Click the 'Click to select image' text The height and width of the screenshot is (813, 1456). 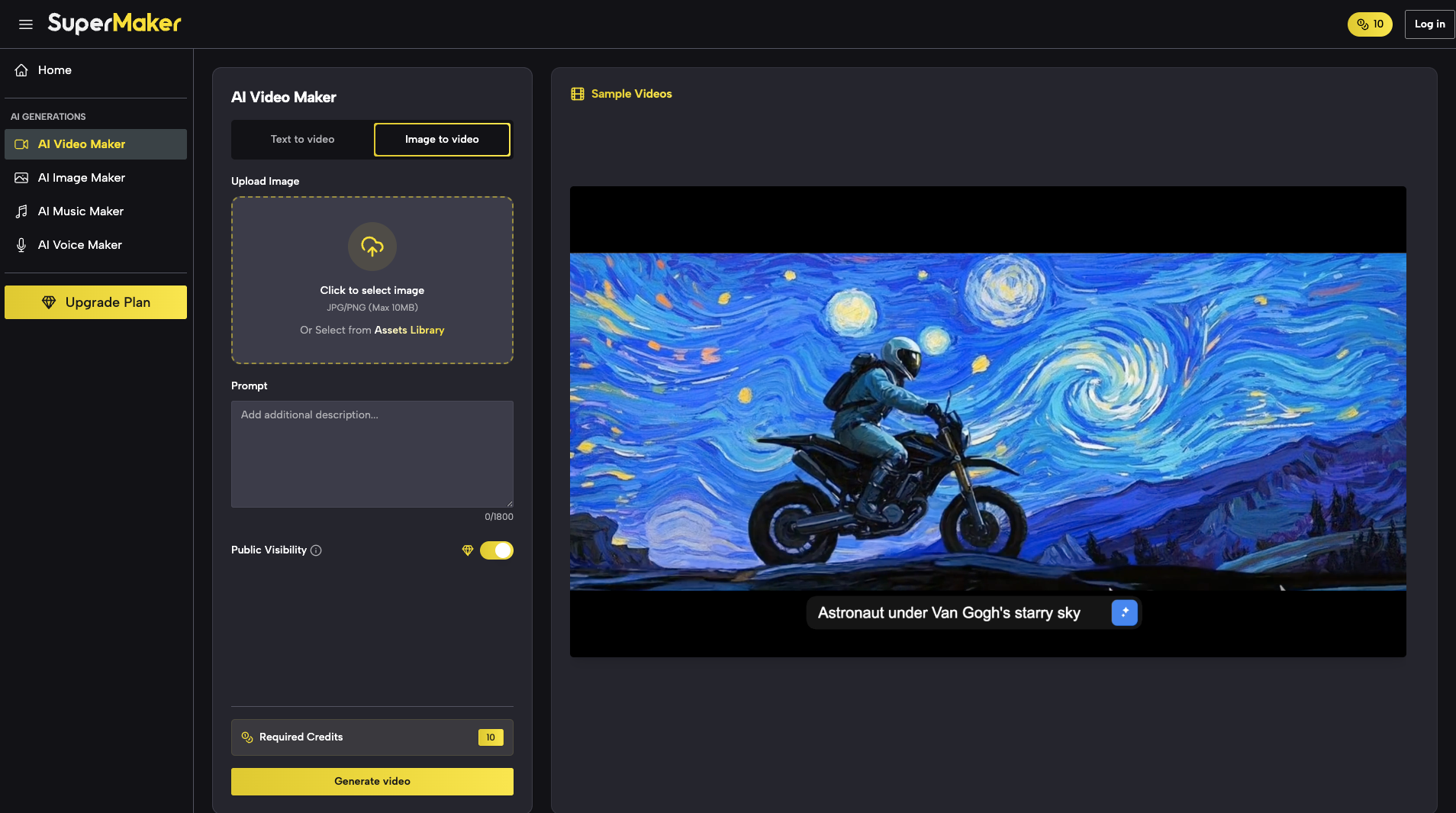point(372,290)
